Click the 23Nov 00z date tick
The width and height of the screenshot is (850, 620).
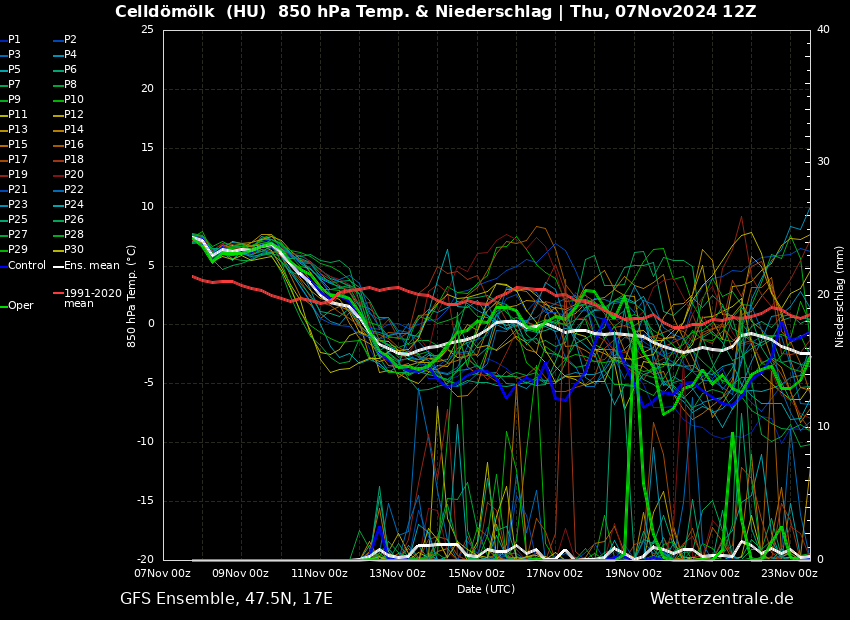[x=789, y=574]
